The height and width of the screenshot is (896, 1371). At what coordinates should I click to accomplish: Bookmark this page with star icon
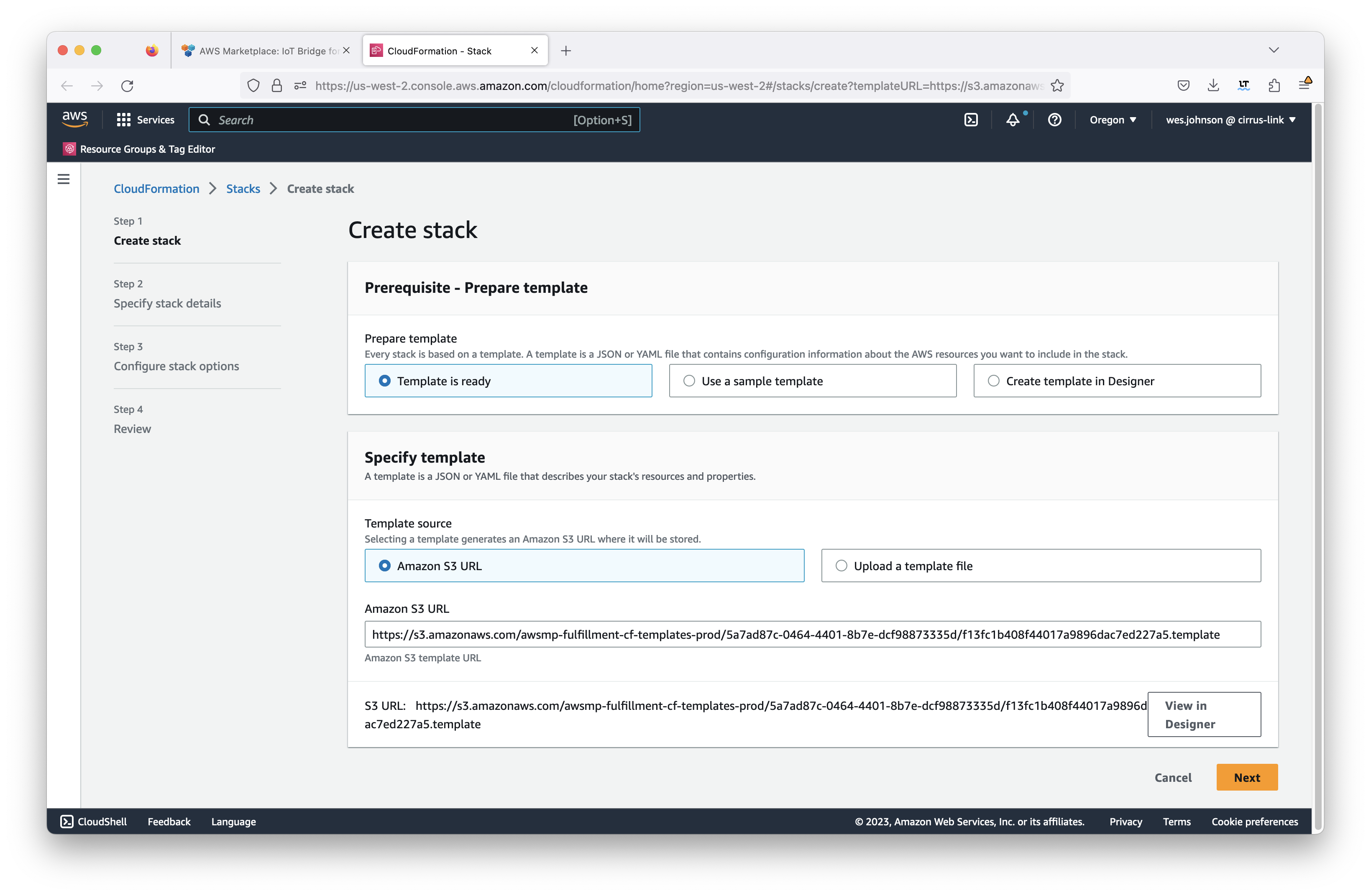(1057, 86)
